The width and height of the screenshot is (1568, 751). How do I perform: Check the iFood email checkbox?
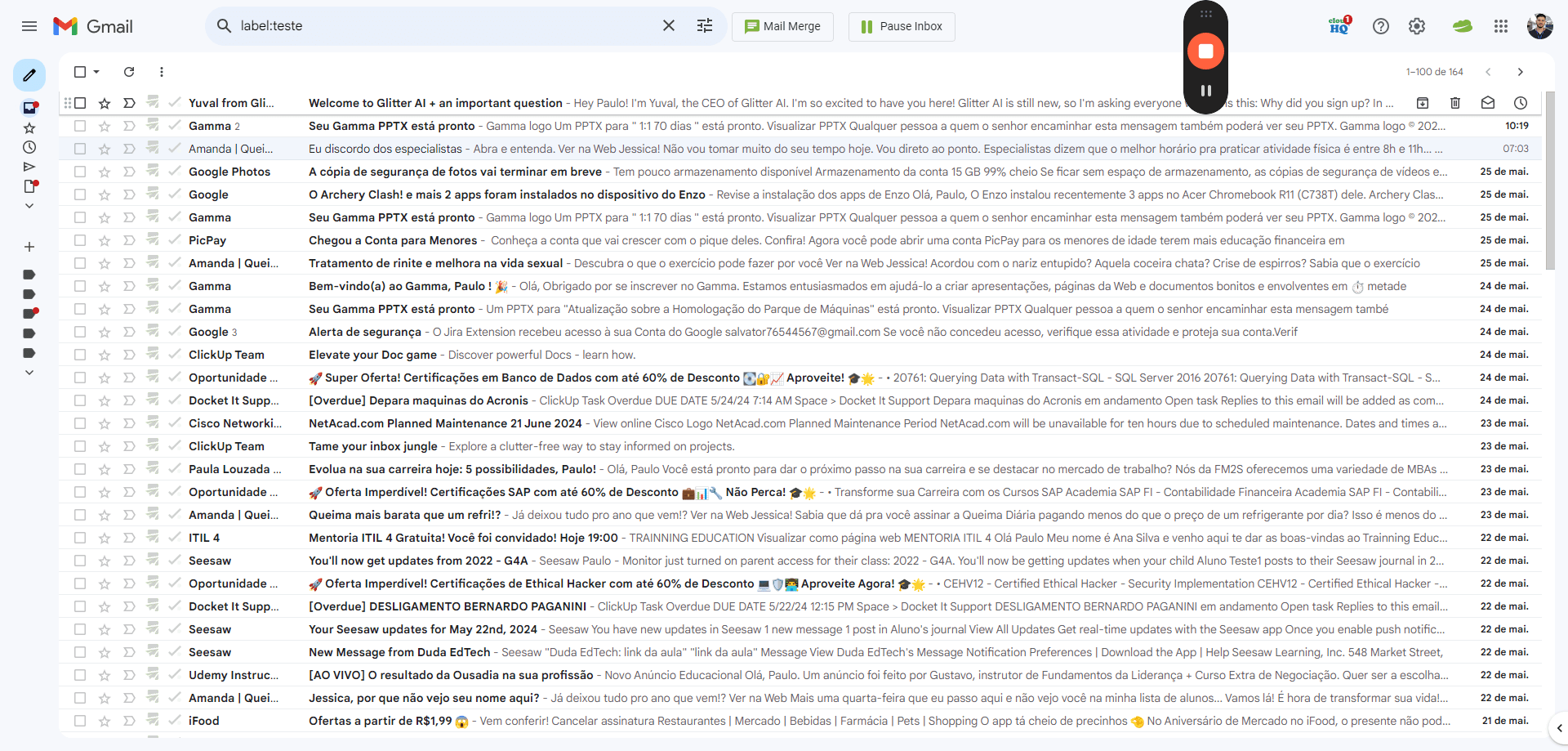coord(80,721)
